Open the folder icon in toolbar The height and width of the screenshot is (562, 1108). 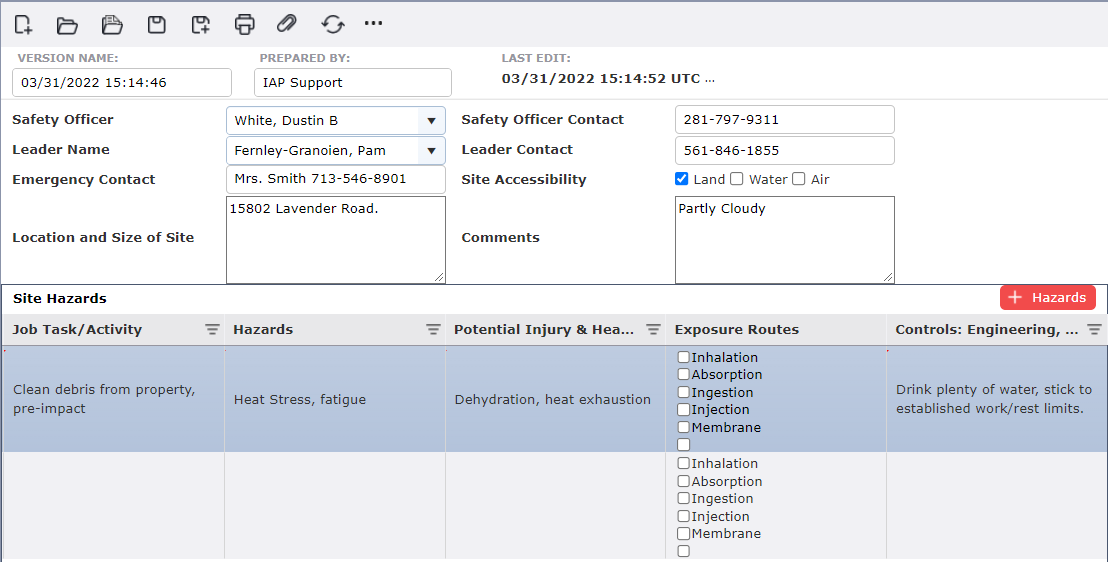[x=67, y=25]
